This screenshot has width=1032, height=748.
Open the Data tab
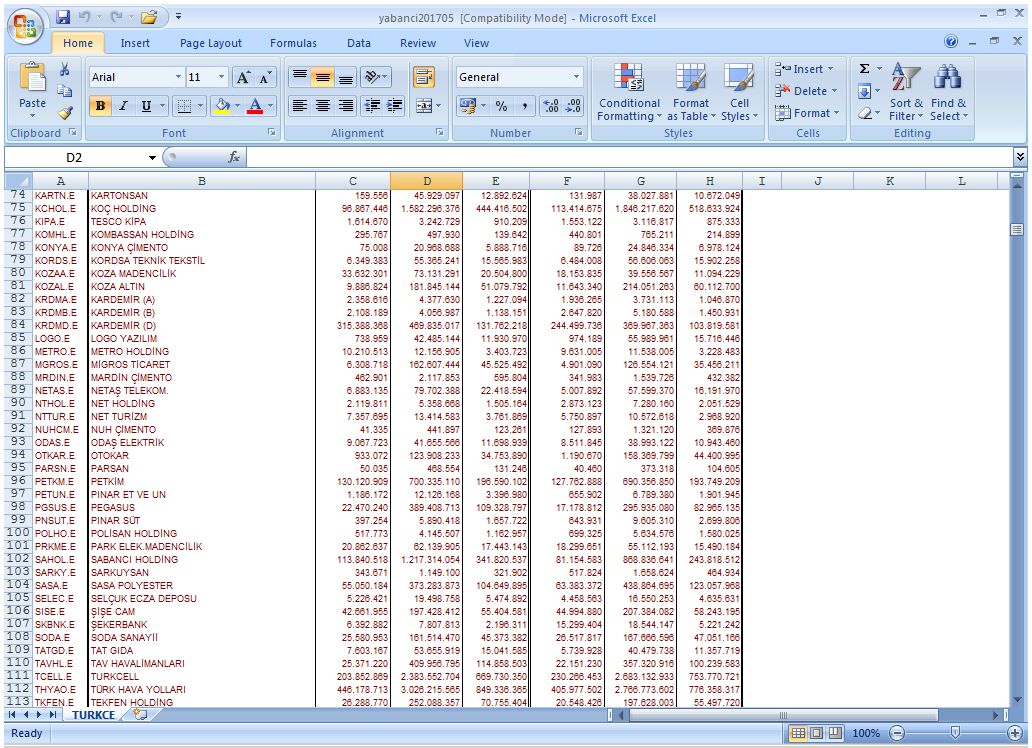click(x=359, y=43)
